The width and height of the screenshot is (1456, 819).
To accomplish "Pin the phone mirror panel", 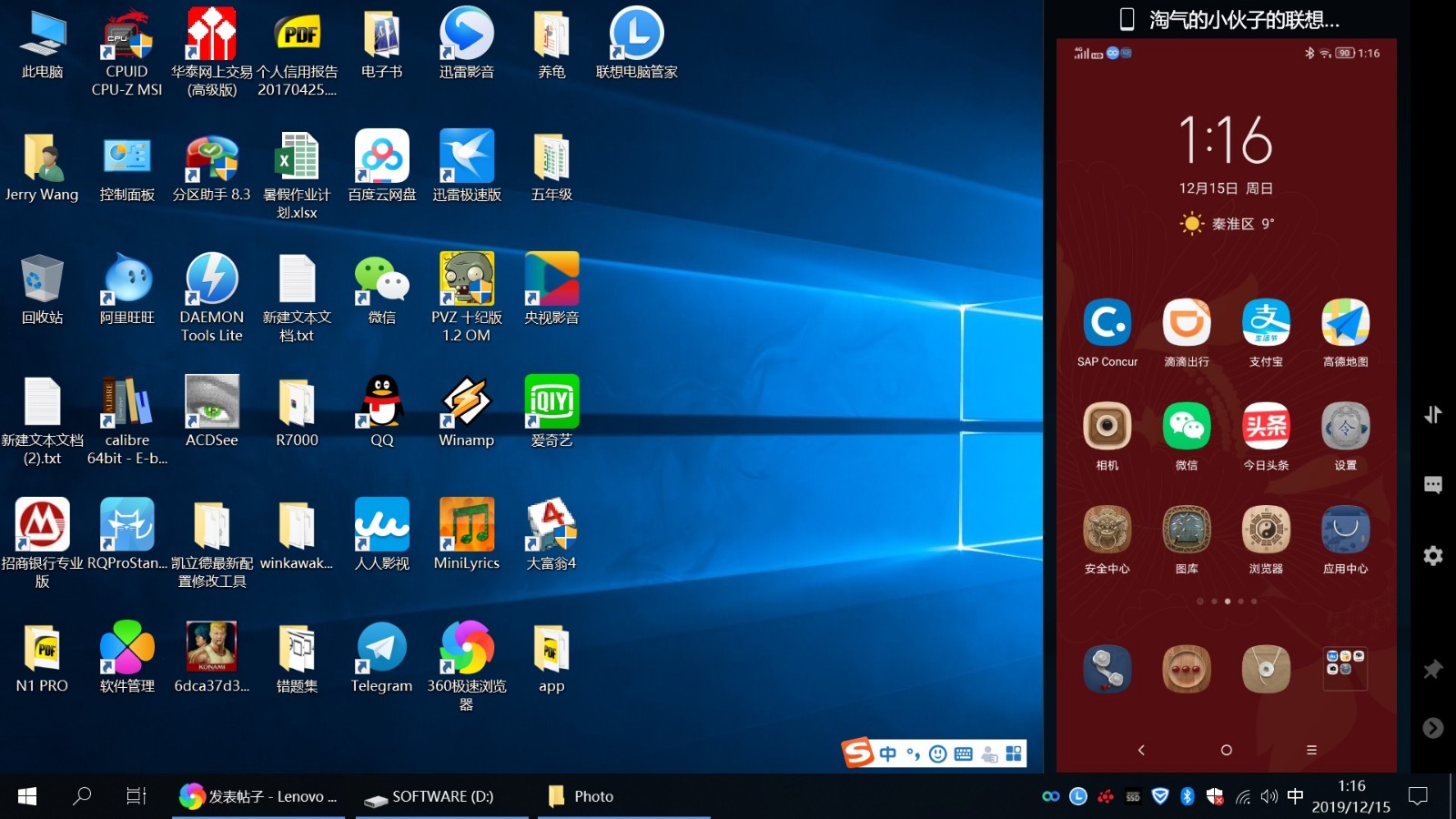I will 1433,670.
